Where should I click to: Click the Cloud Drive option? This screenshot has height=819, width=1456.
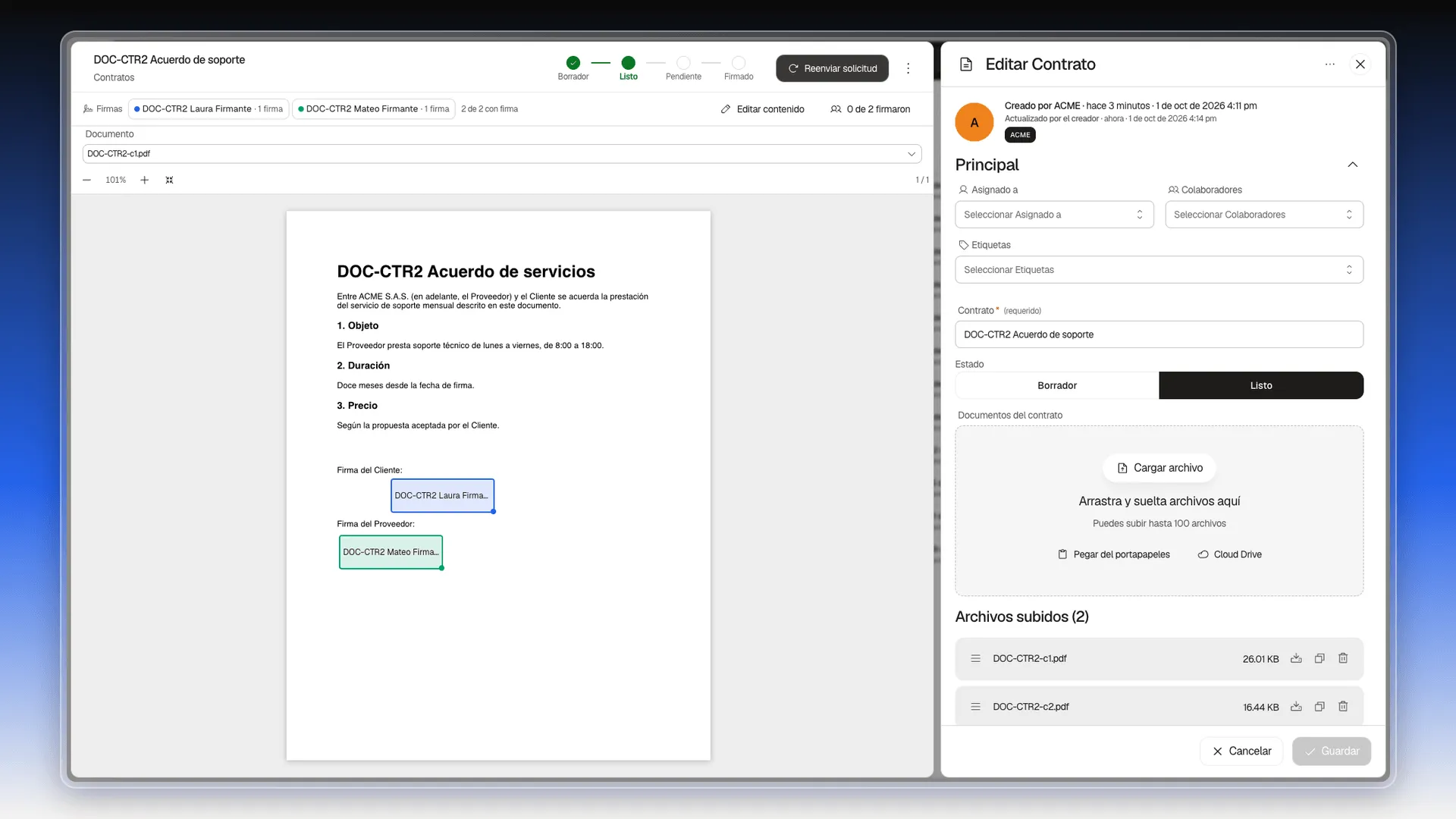coord(1229,554)
